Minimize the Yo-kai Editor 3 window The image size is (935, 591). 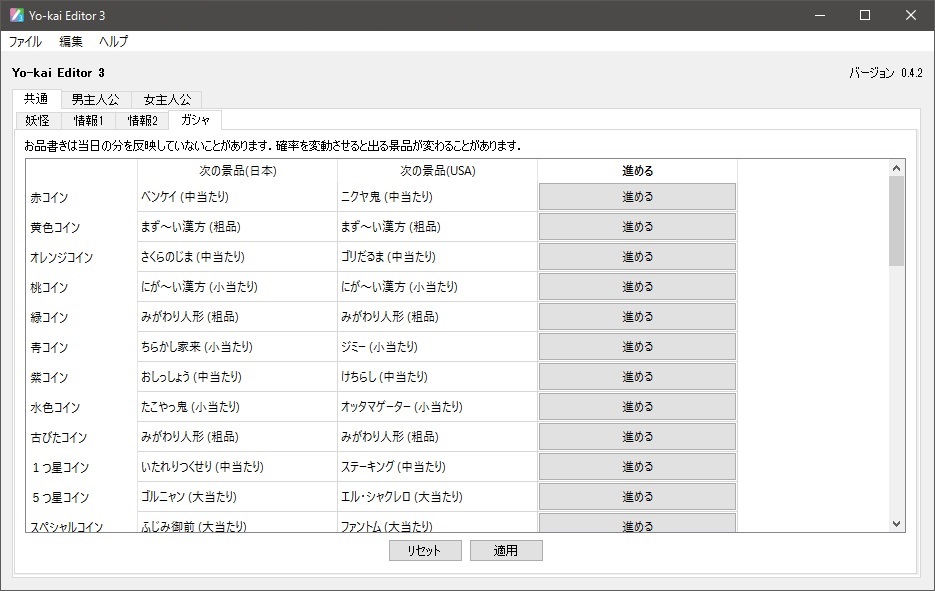coord(820,16)
